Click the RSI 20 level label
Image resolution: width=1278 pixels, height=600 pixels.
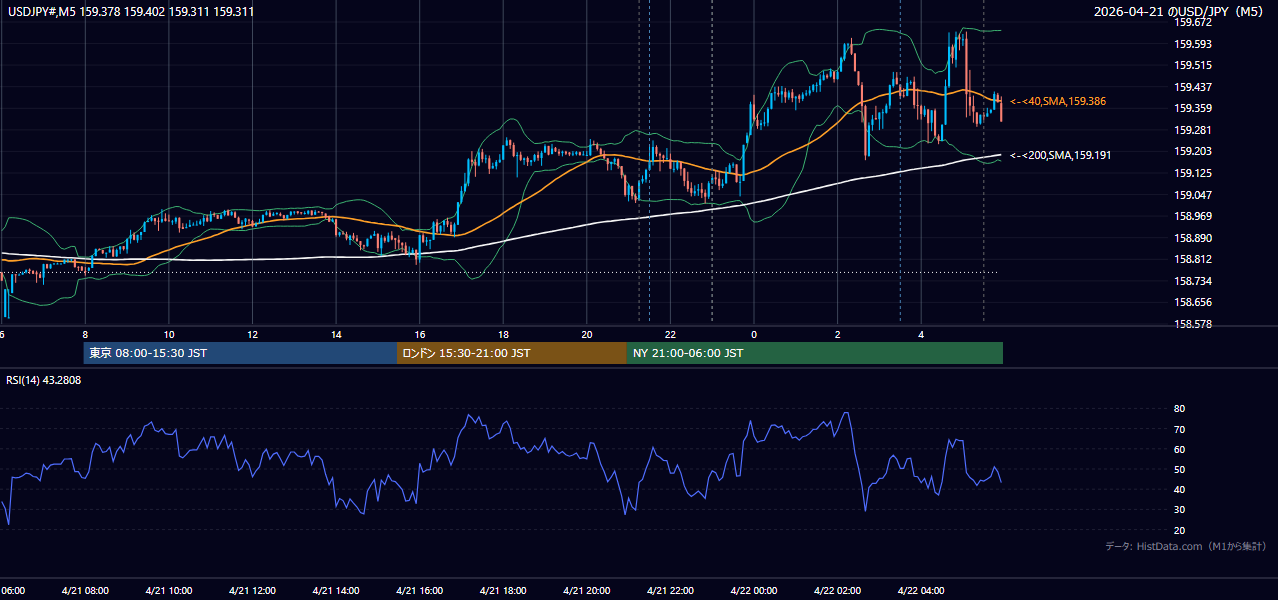[x=1179, y=530]
